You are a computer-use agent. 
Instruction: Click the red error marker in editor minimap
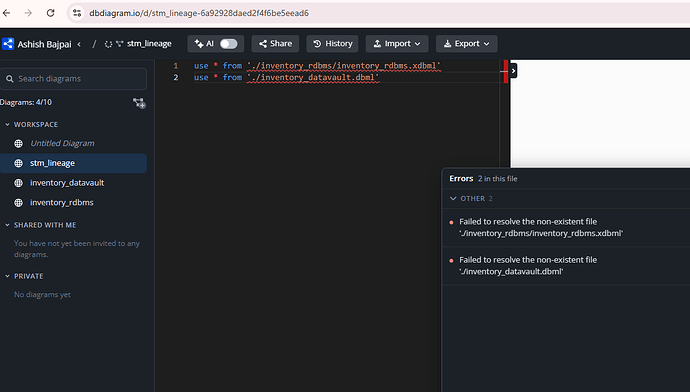tap(506, 71)
